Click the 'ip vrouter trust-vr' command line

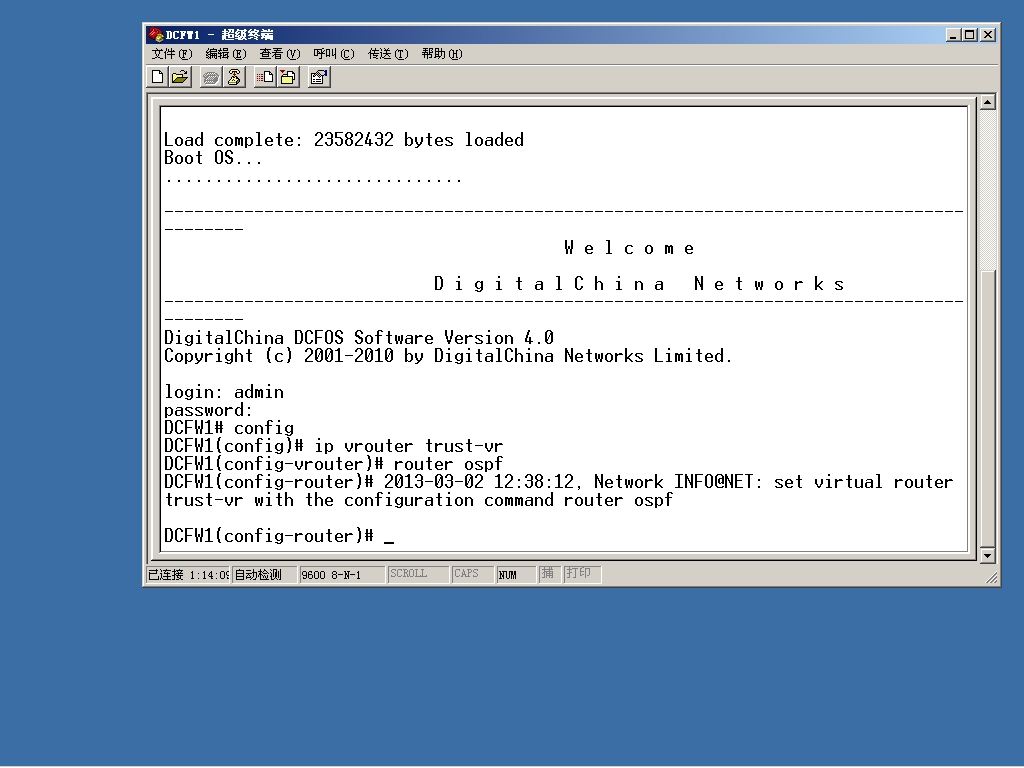click(333, 446)
